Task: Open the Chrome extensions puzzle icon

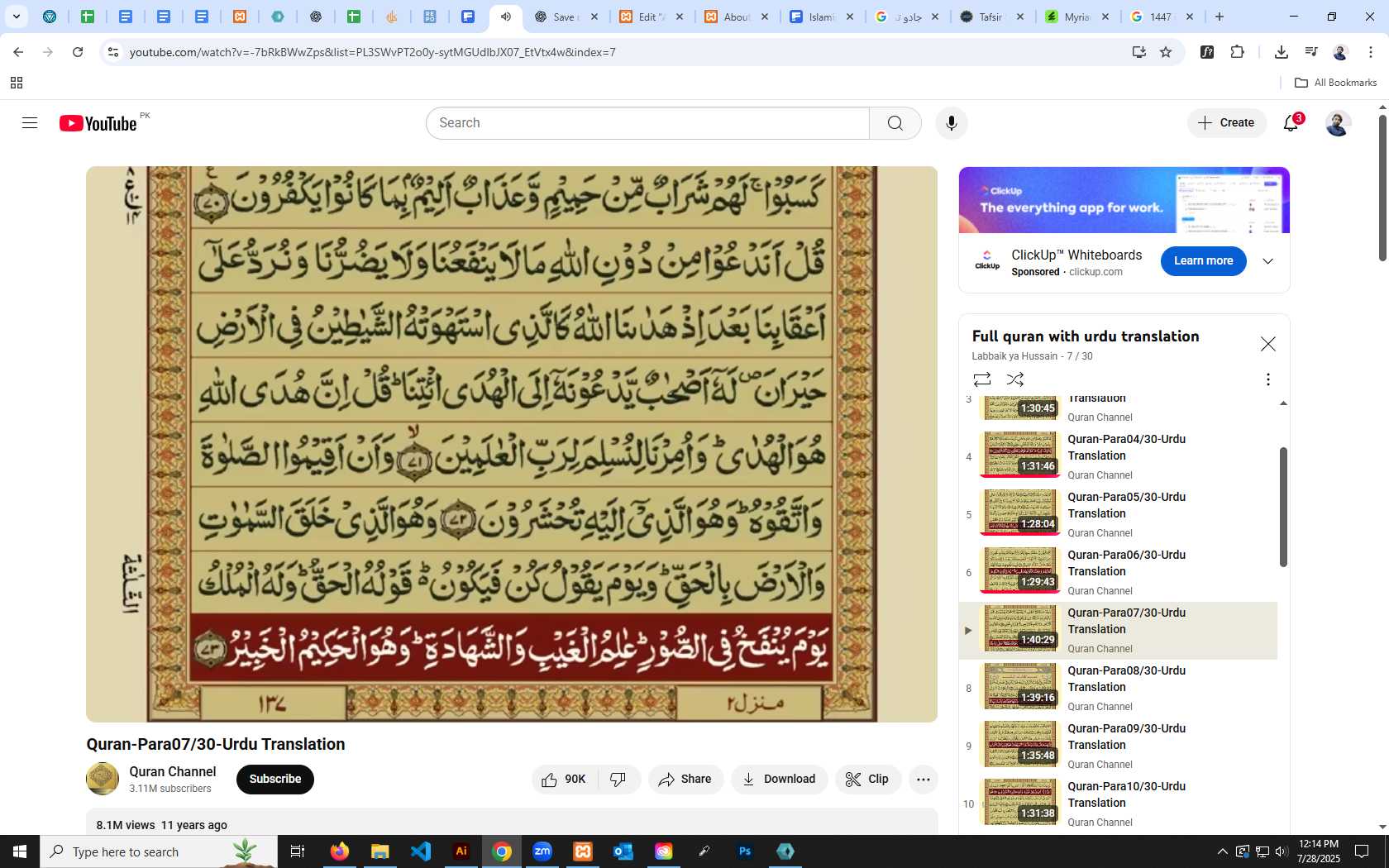Action: tap(1237, 52)
